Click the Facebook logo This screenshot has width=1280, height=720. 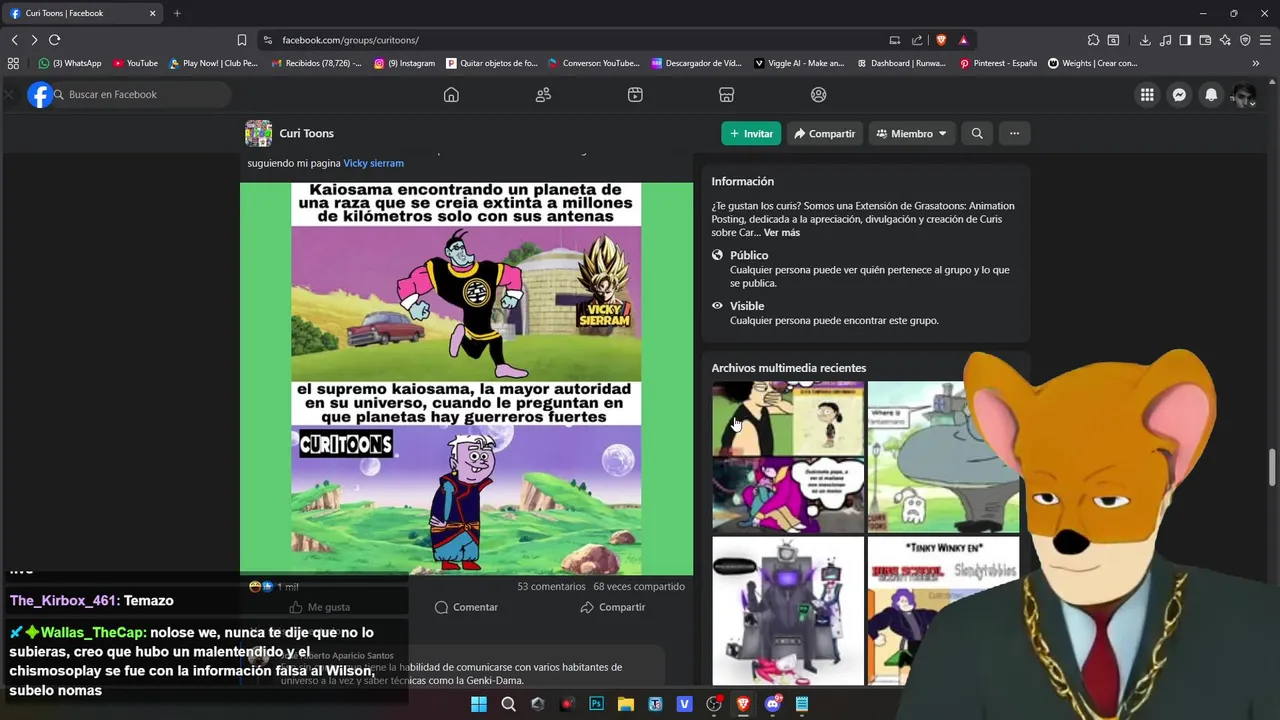coord(40,95)
